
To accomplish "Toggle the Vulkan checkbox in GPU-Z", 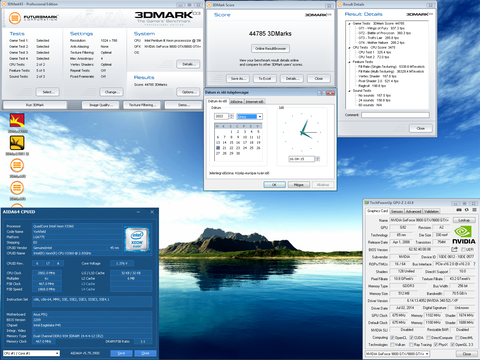I will (x=392, y=344).
